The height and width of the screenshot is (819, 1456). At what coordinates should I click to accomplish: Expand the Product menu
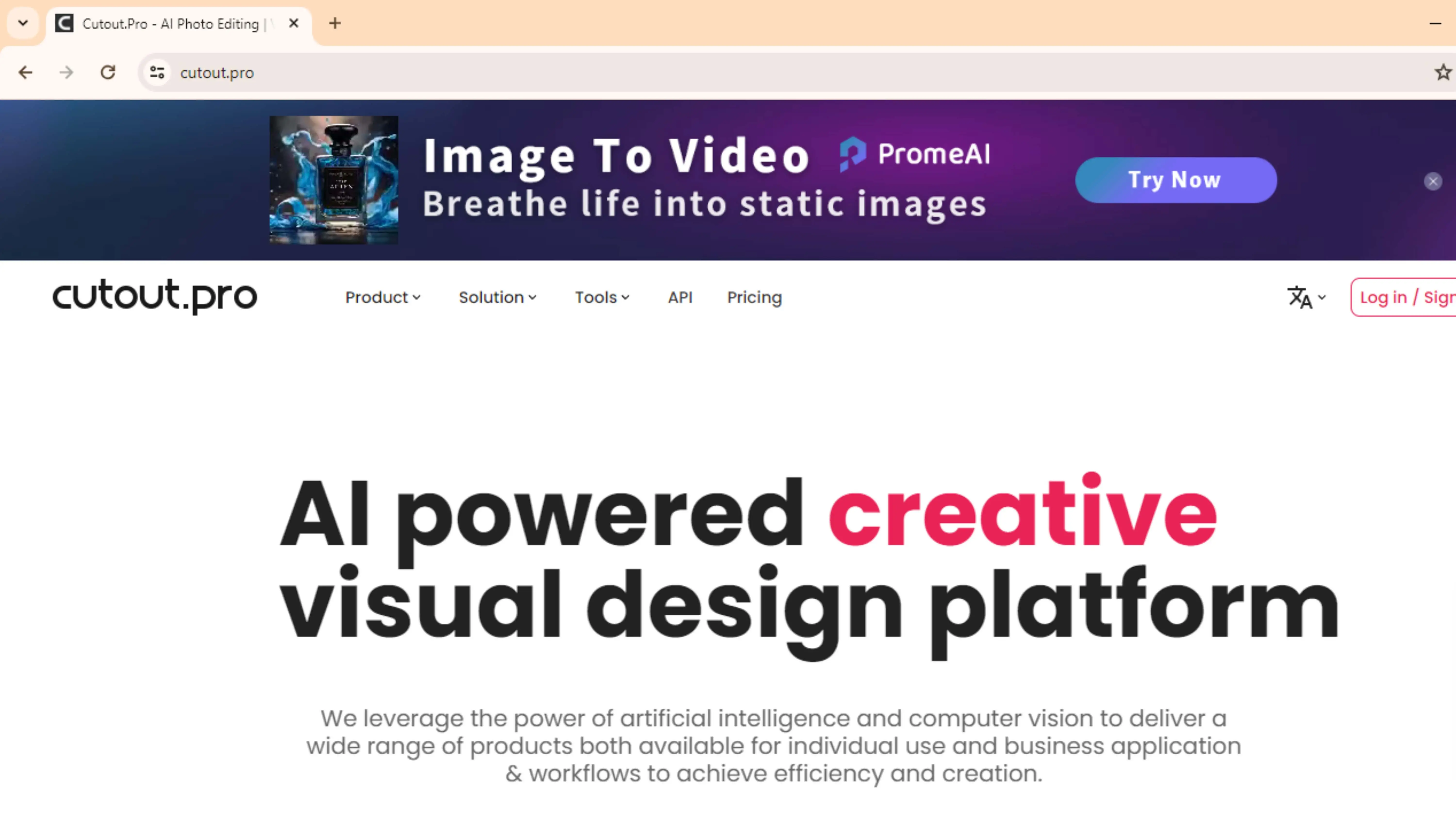(x=383, y=297)
